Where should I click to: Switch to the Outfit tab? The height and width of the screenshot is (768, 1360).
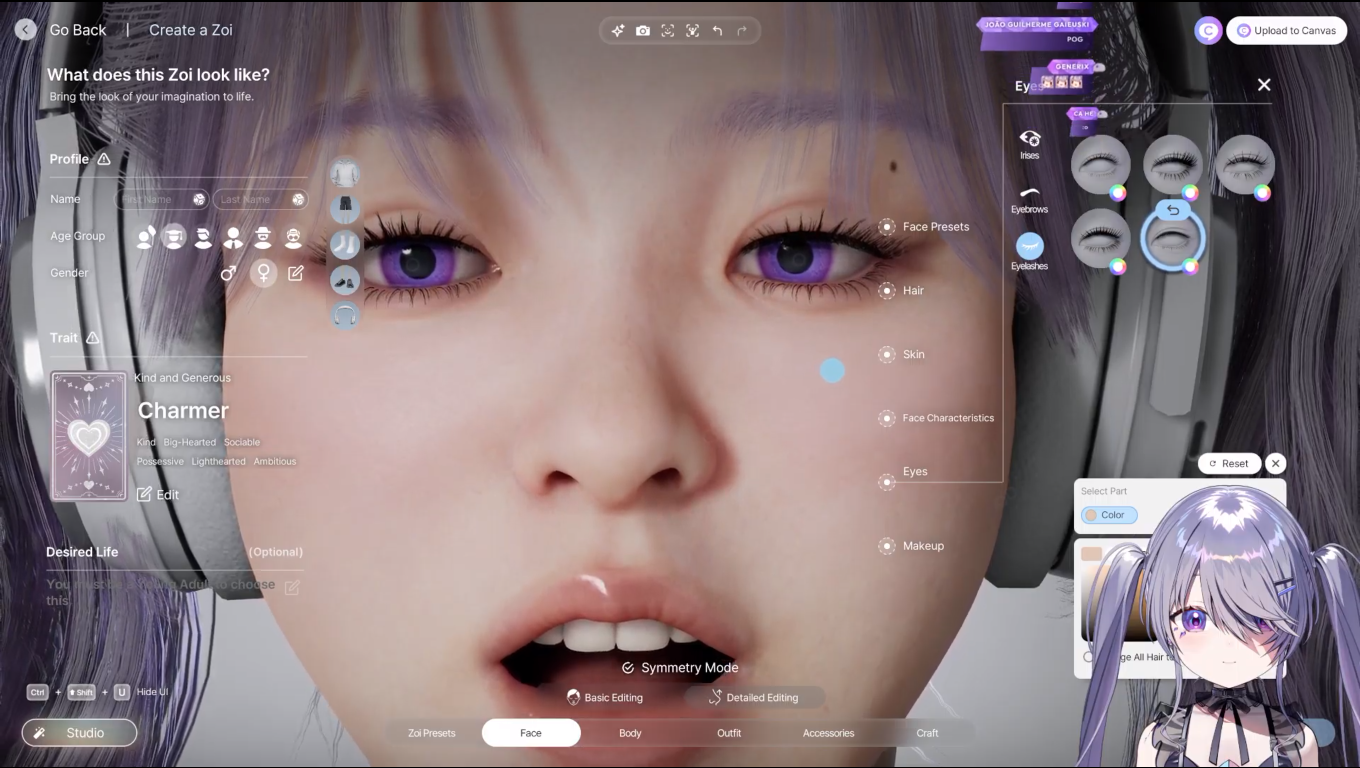pyautogui.click(x=729, y=733)
